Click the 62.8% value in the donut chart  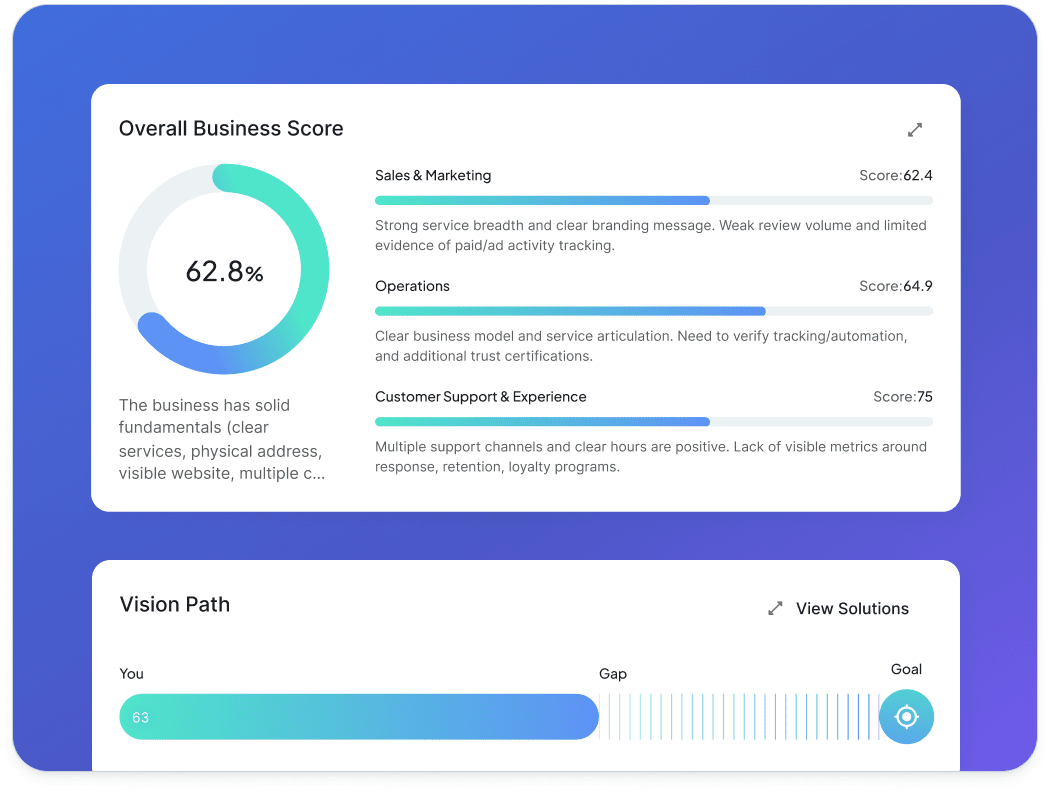[x=224, y=271]
